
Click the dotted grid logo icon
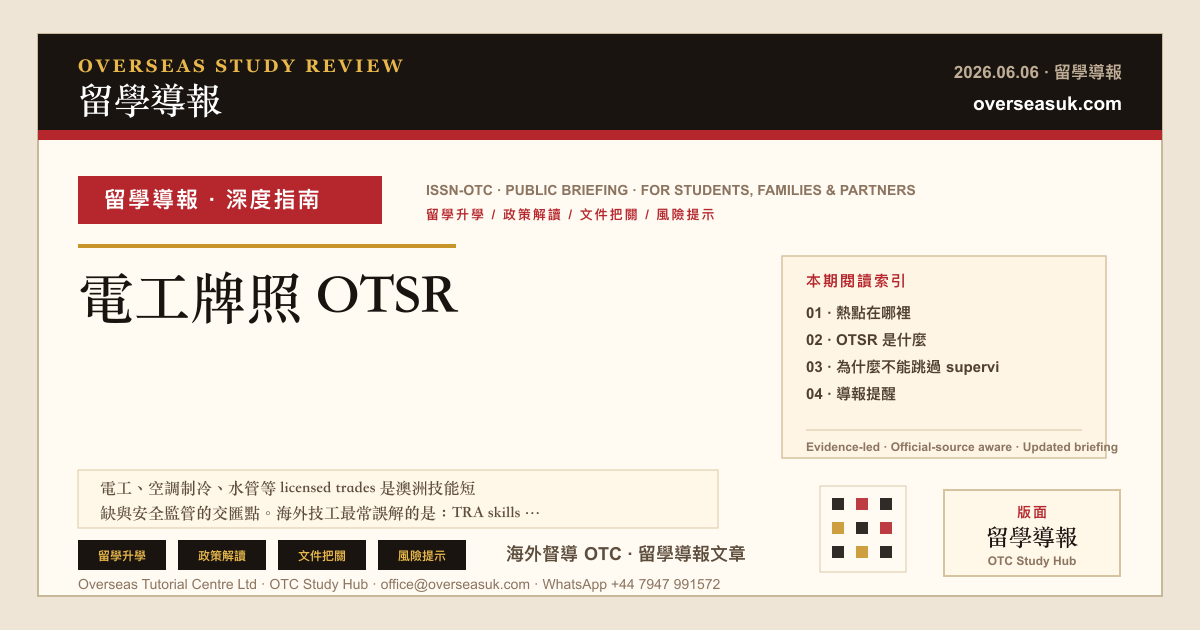coord(863,528)
